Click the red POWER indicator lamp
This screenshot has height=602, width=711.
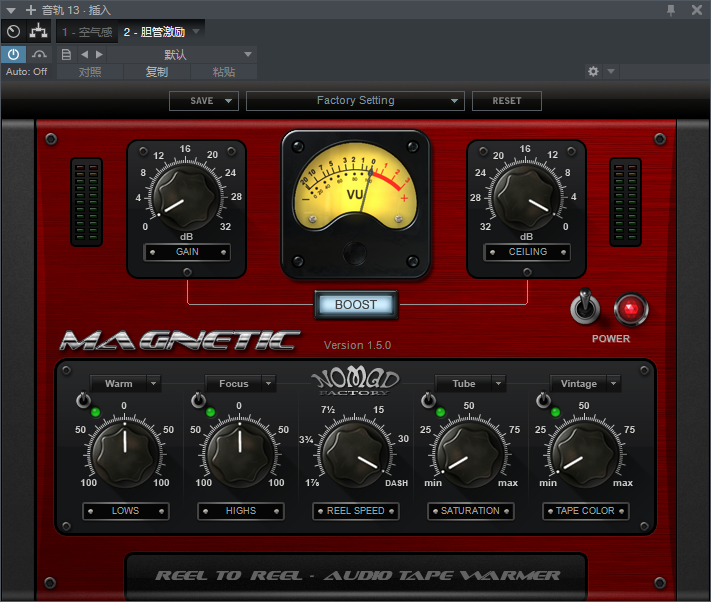(631, 310)
